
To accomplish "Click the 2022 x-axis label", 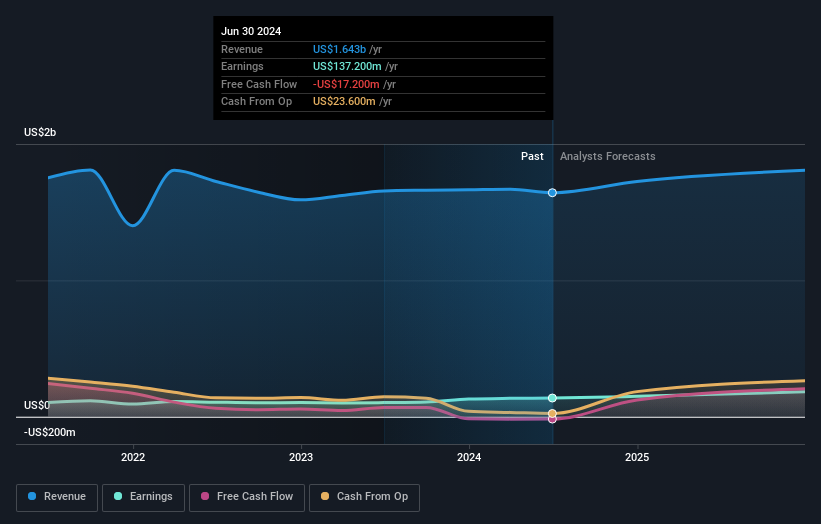I will 133,457.
